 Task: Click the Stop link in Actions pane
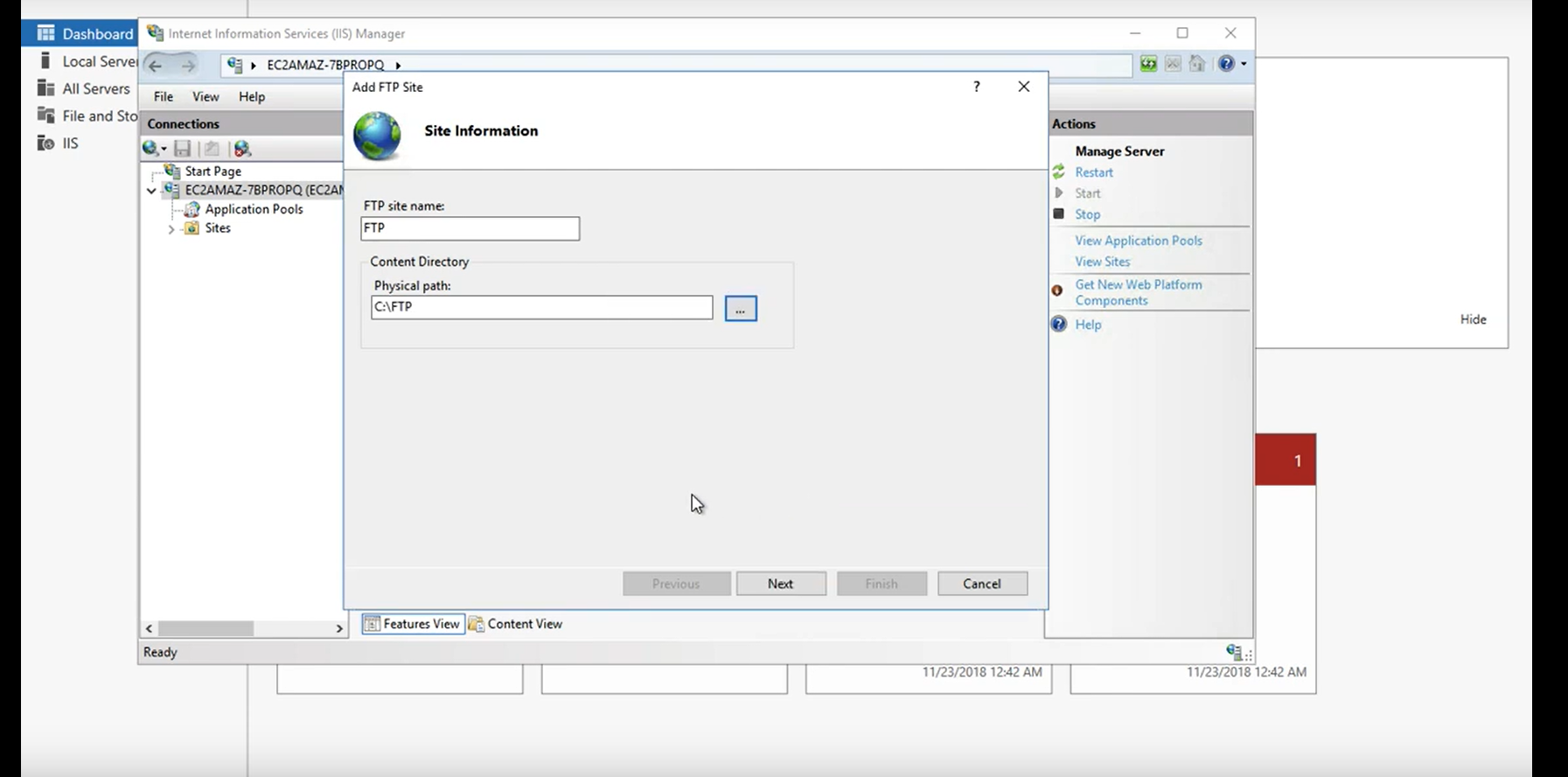click(x=1087, y=214)
